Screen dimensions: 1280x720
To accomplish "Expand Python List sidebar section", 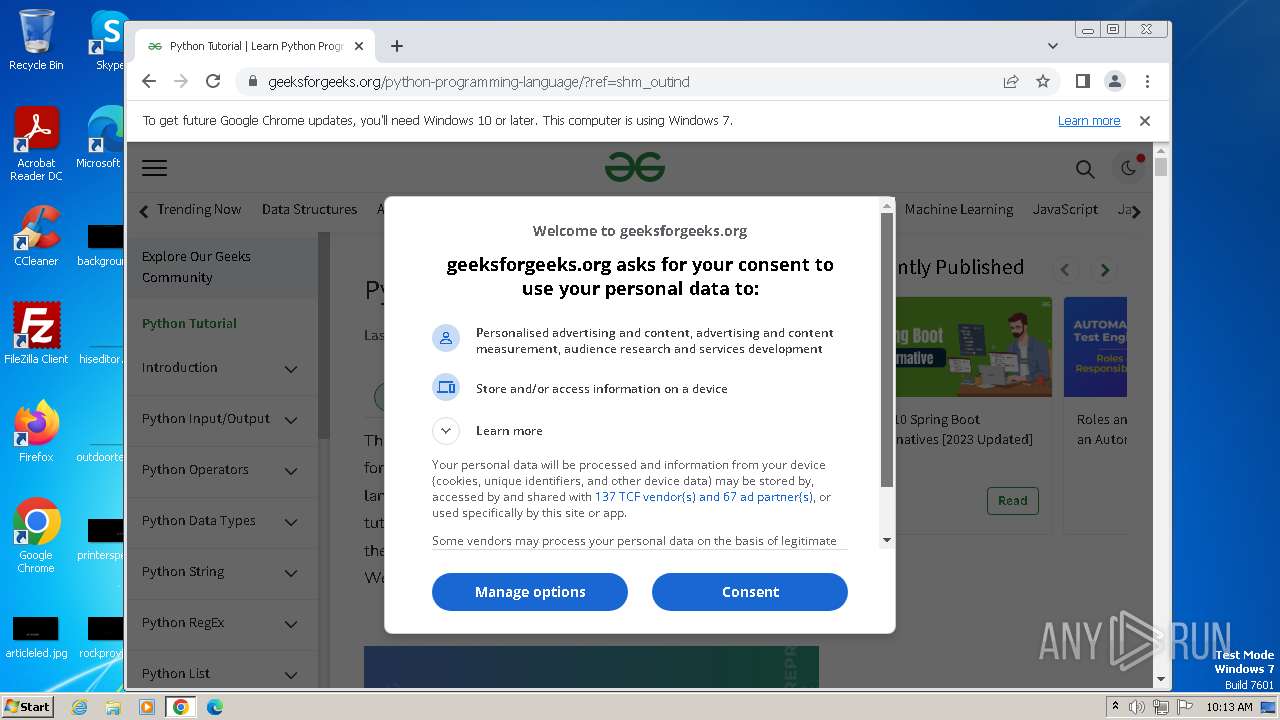I will [x=291, y=675].
